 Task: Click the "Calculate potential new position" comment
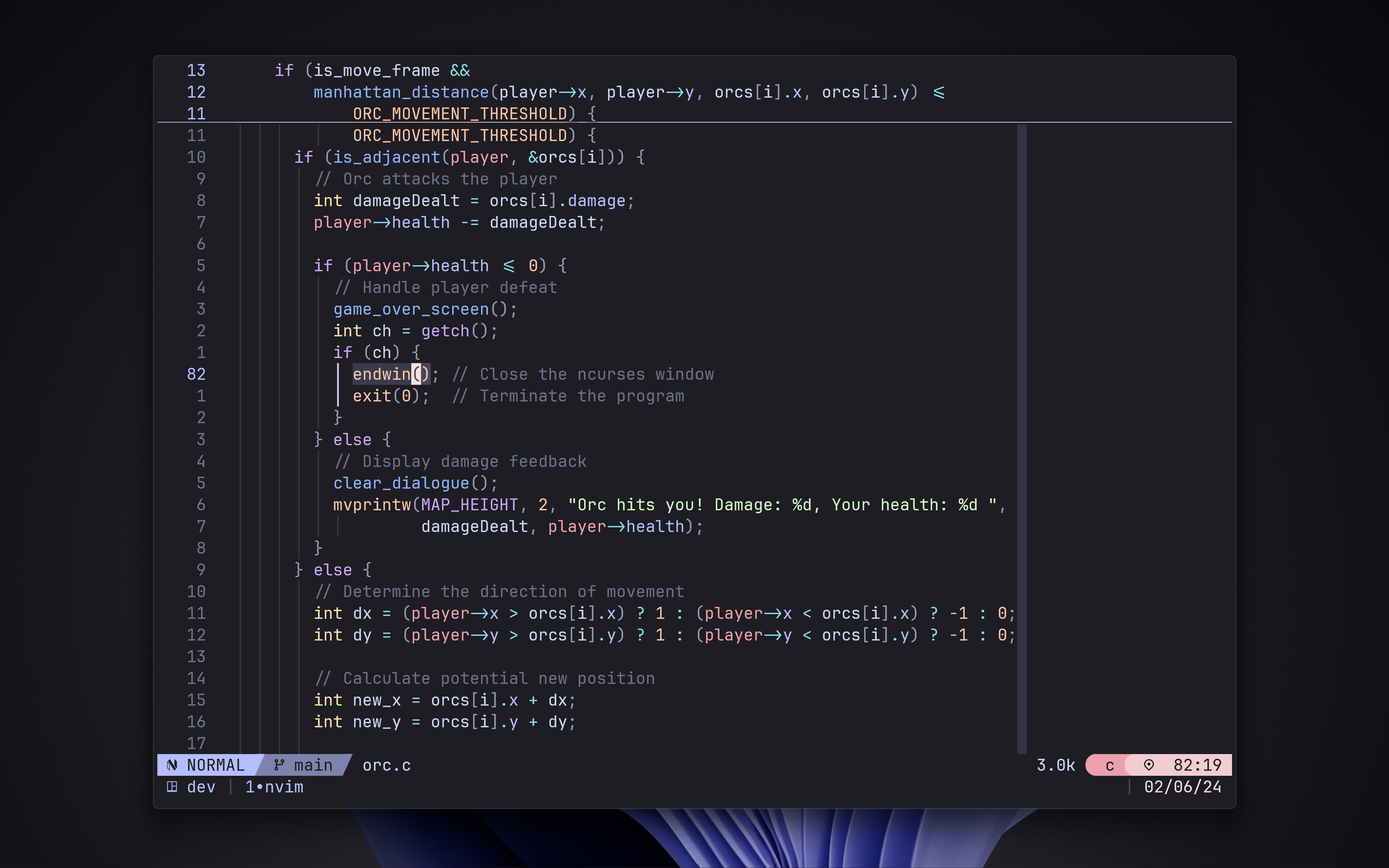click(x=484, y=678)
